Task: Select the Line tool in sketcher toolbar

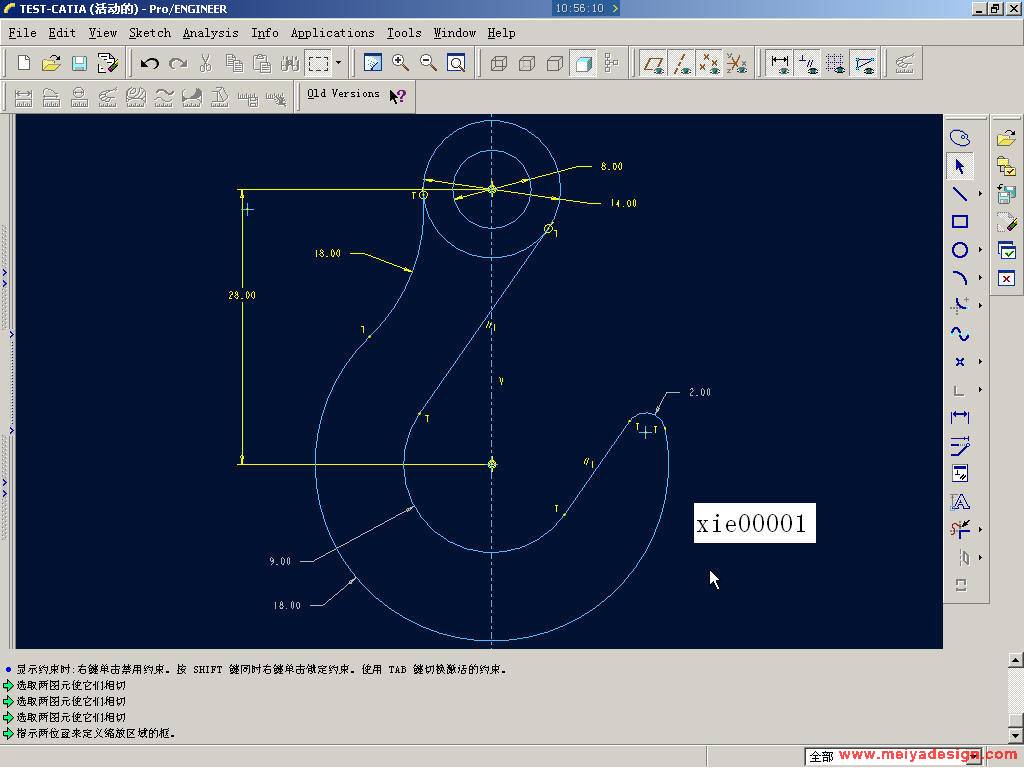Action: click(x=959, y=194)
